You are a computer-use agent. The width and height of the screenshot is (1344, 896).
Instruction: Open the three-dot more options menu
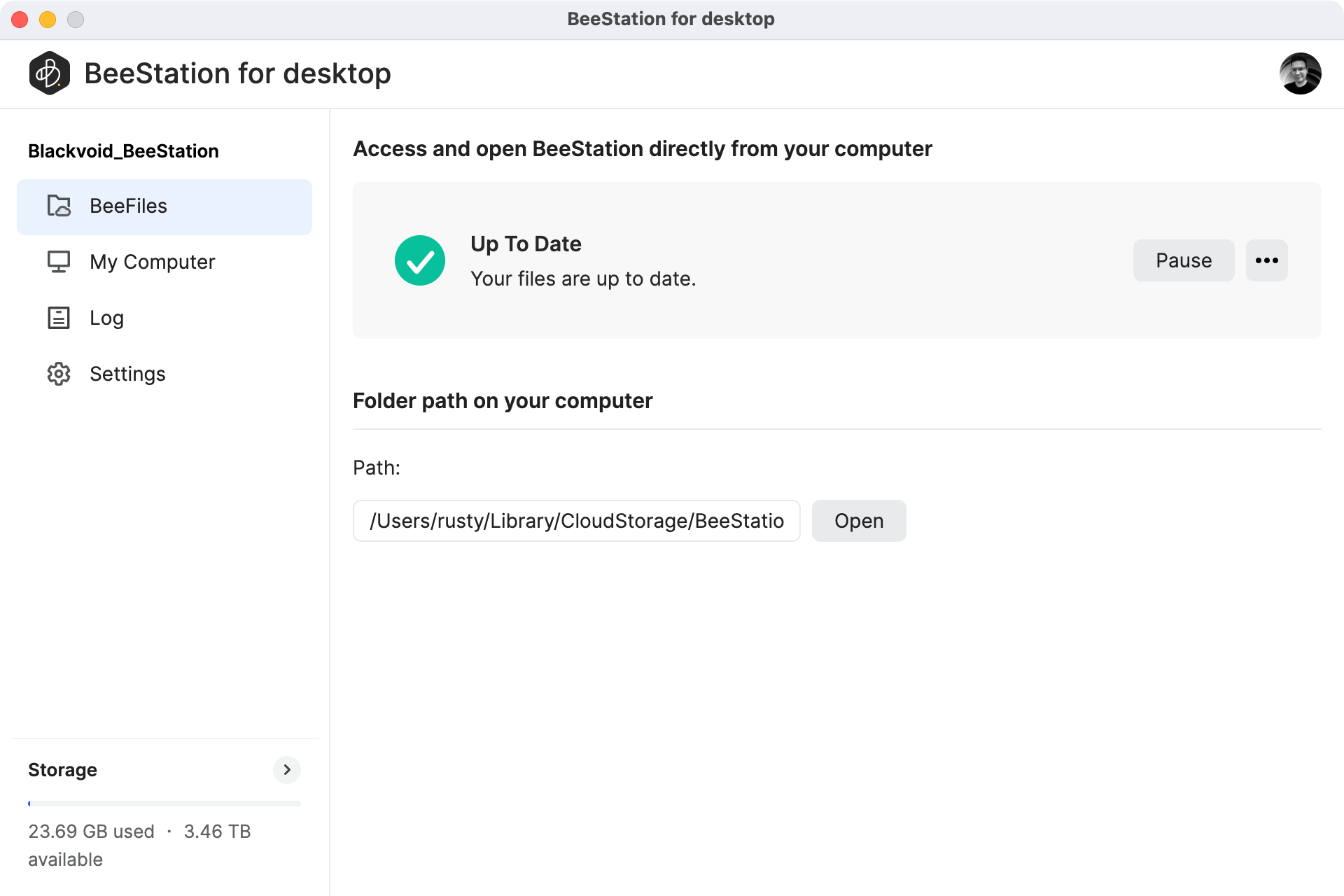[1267, 260]
